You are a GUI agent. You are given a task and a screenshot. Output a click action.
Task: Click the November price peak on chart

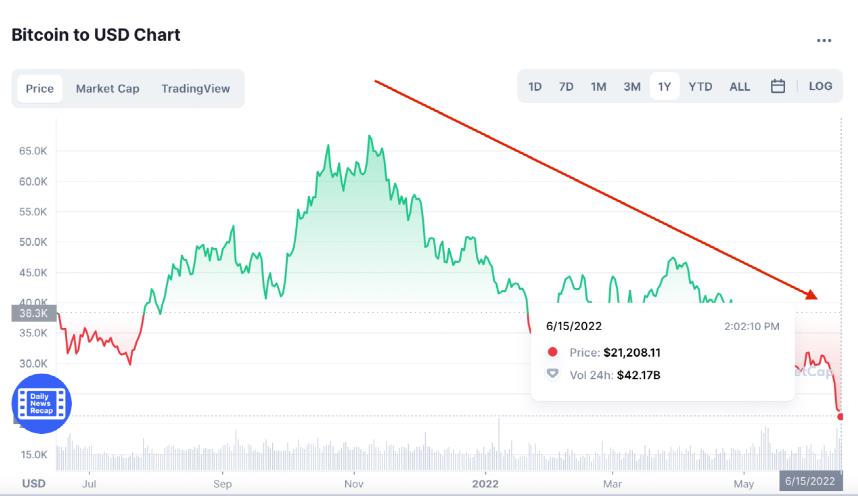click(x=370, y=137)
